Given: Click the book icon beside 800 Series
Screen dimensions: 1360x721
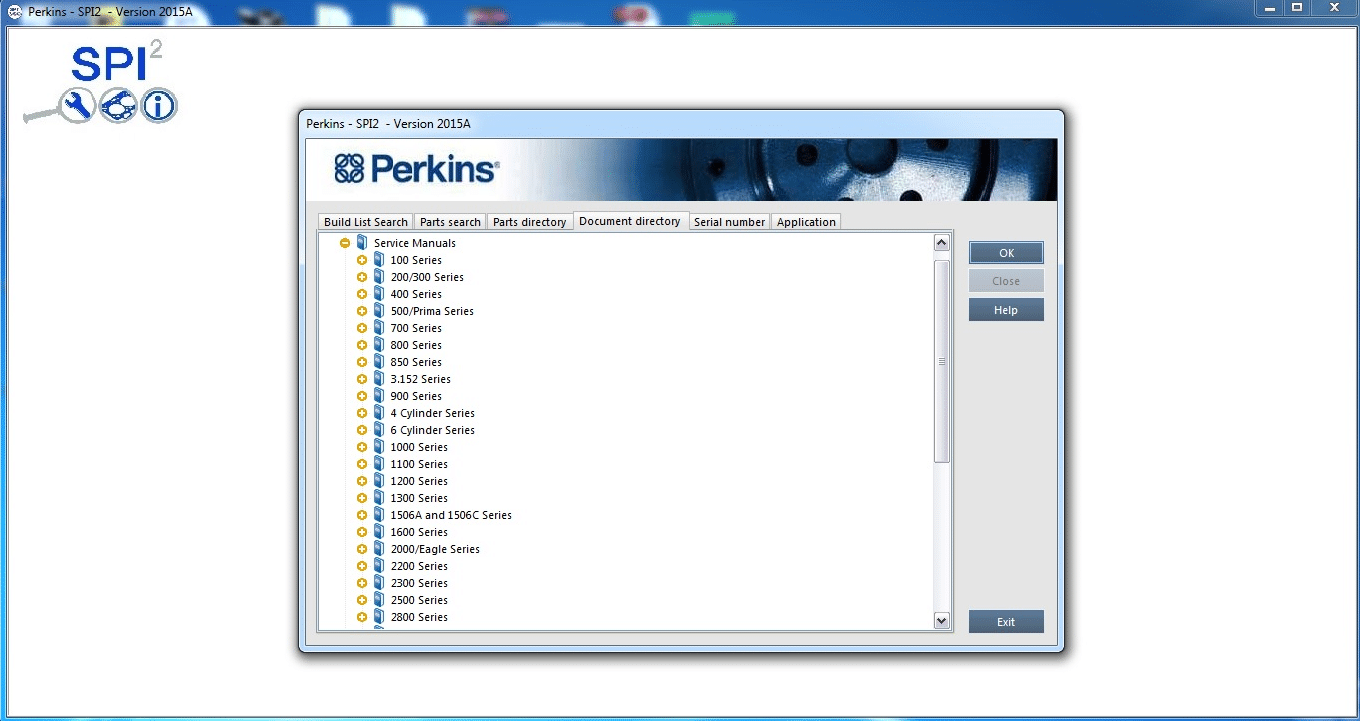Looking at the screenshot, I should tap(379, 345).
